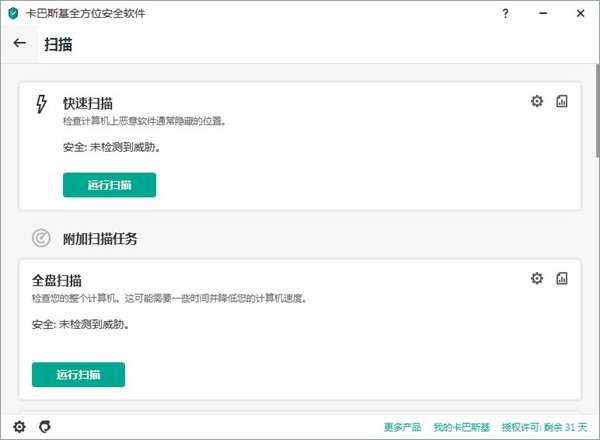Screen dimensions: 600x440
Task: Click the 全盘扫描 heading
Action: 57,280
